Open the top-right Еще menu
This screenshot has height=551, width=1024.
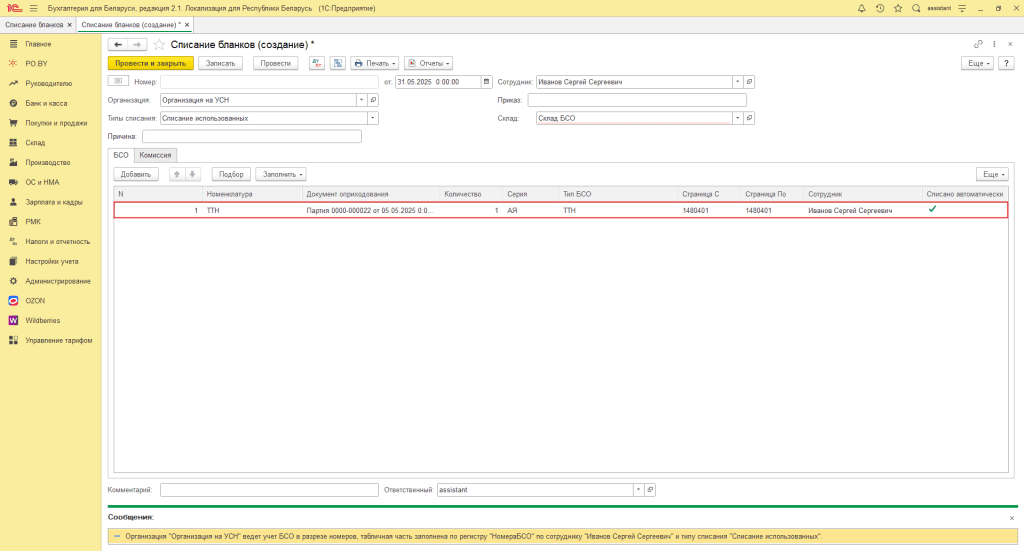(x=978, y=63)
